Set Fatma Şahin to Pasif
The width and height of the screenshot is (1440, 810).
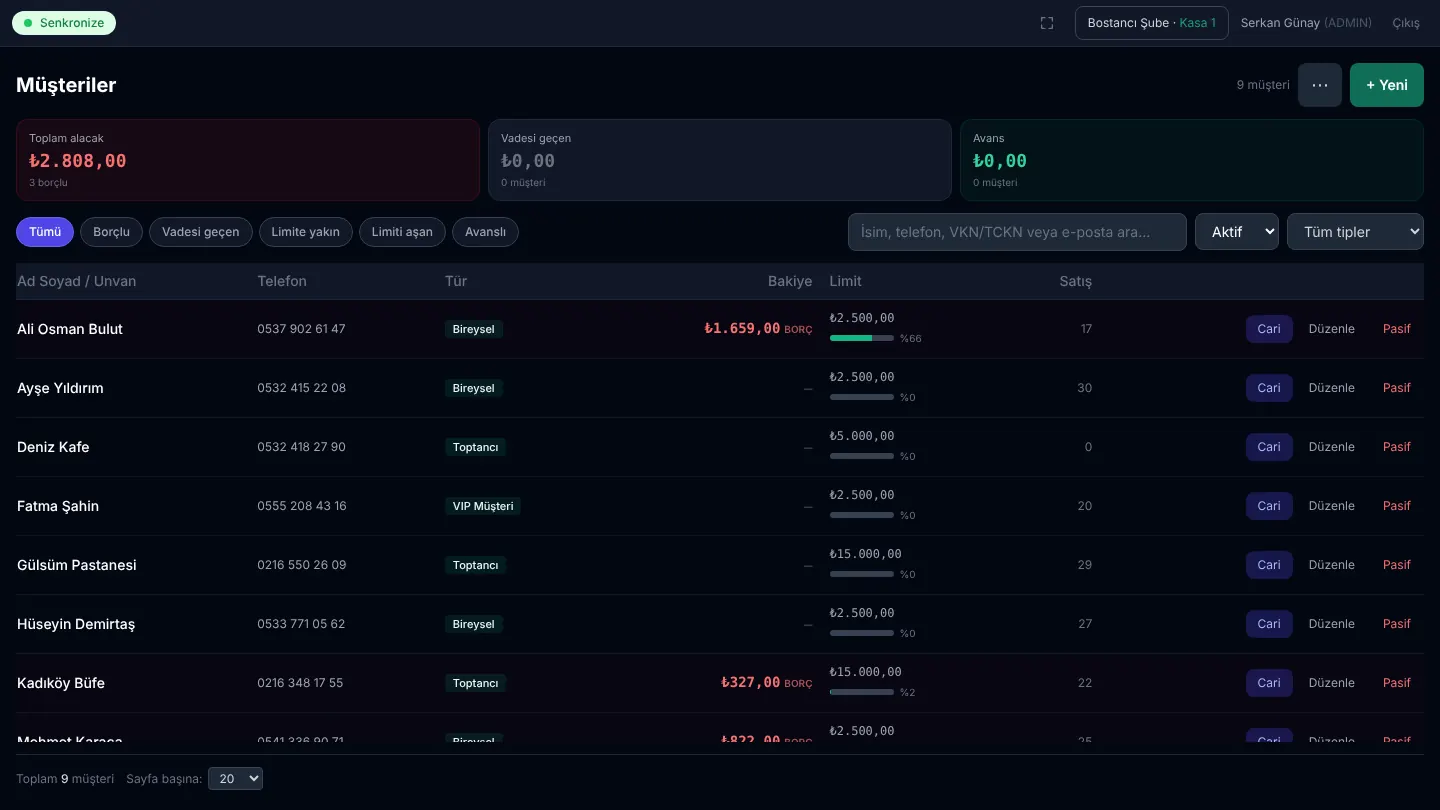click(1397, 506)
